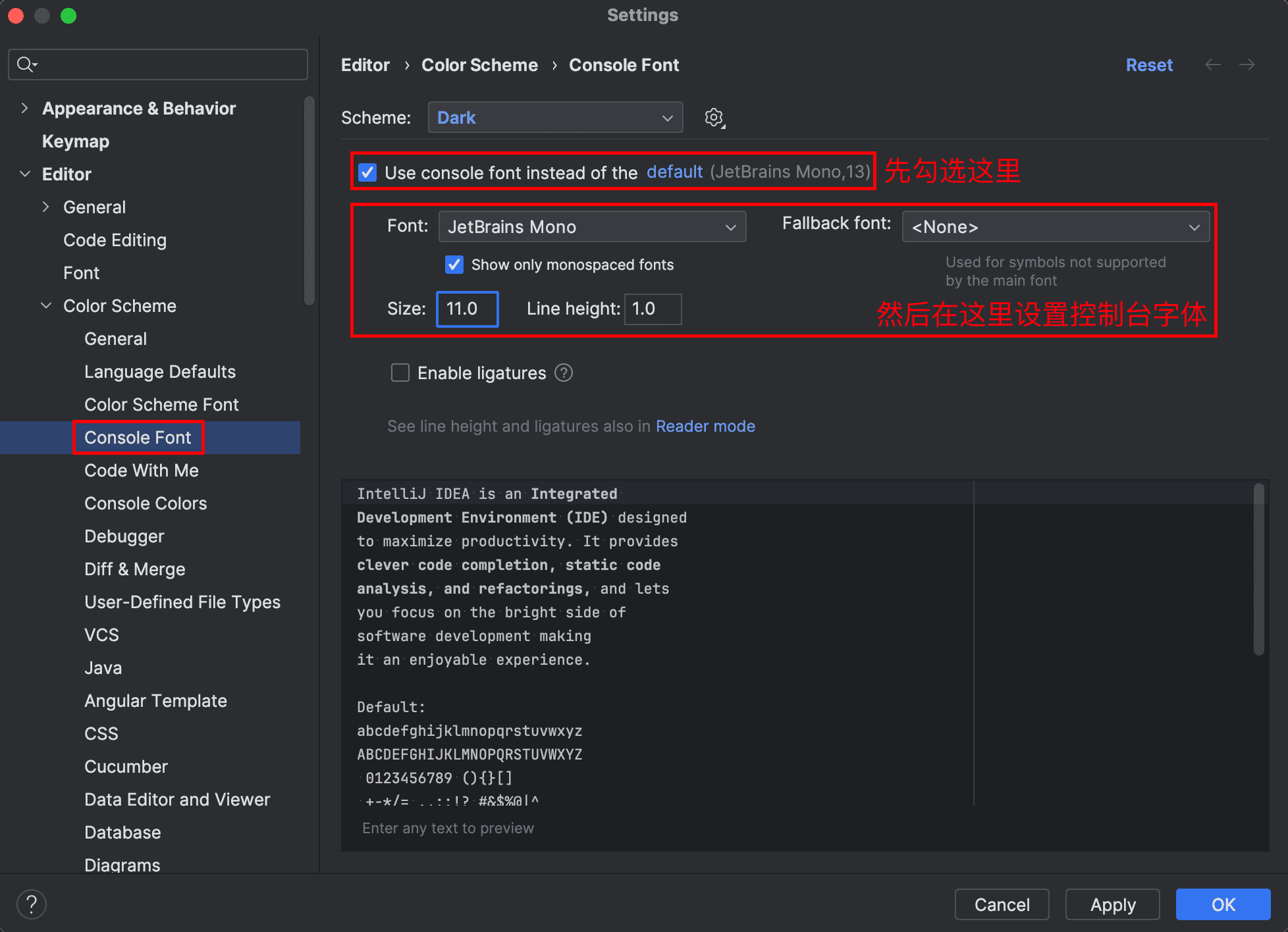This screenshot has width=1288, height=932.
Task: Open the Reader mode link
Action: click(x=705, y=427)
